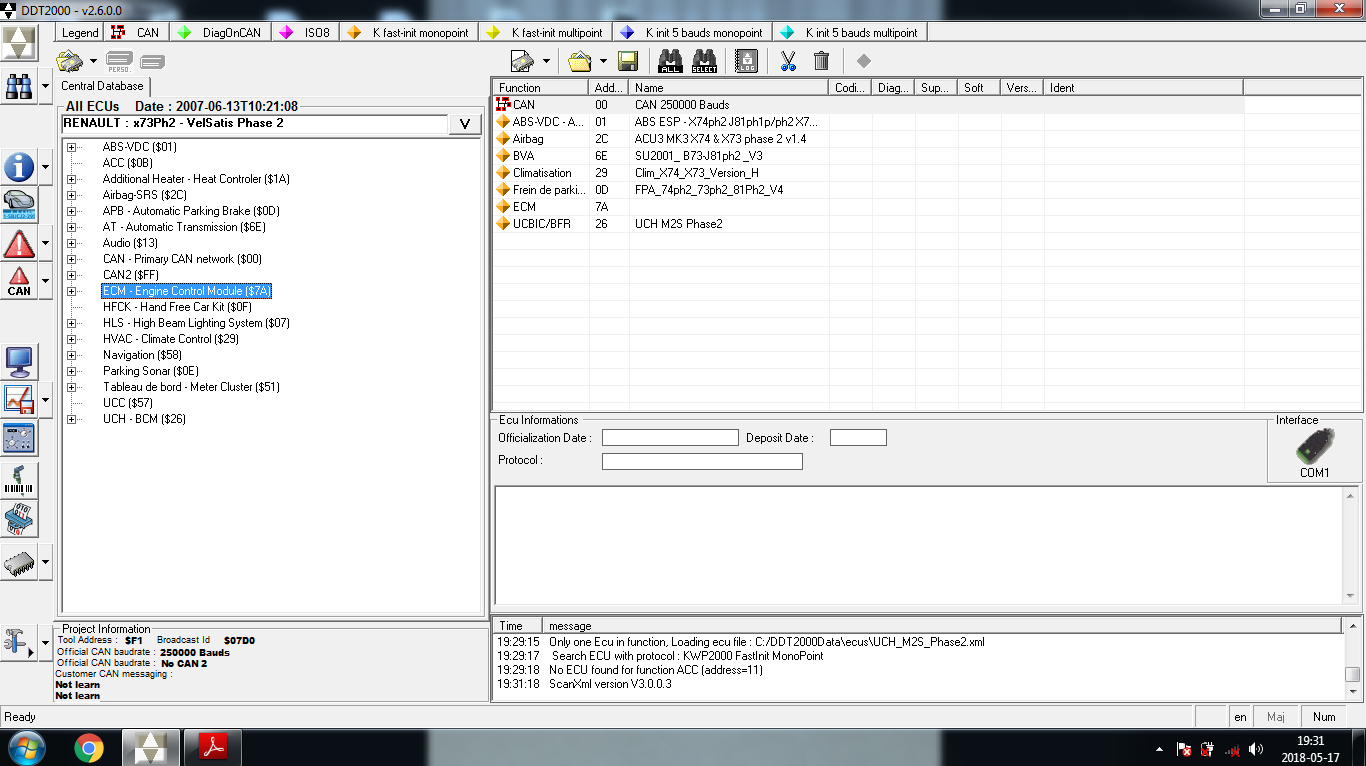This screenshot has height=766, width=1366.
Task: Click the Legend tab
Action: point(80,32)
